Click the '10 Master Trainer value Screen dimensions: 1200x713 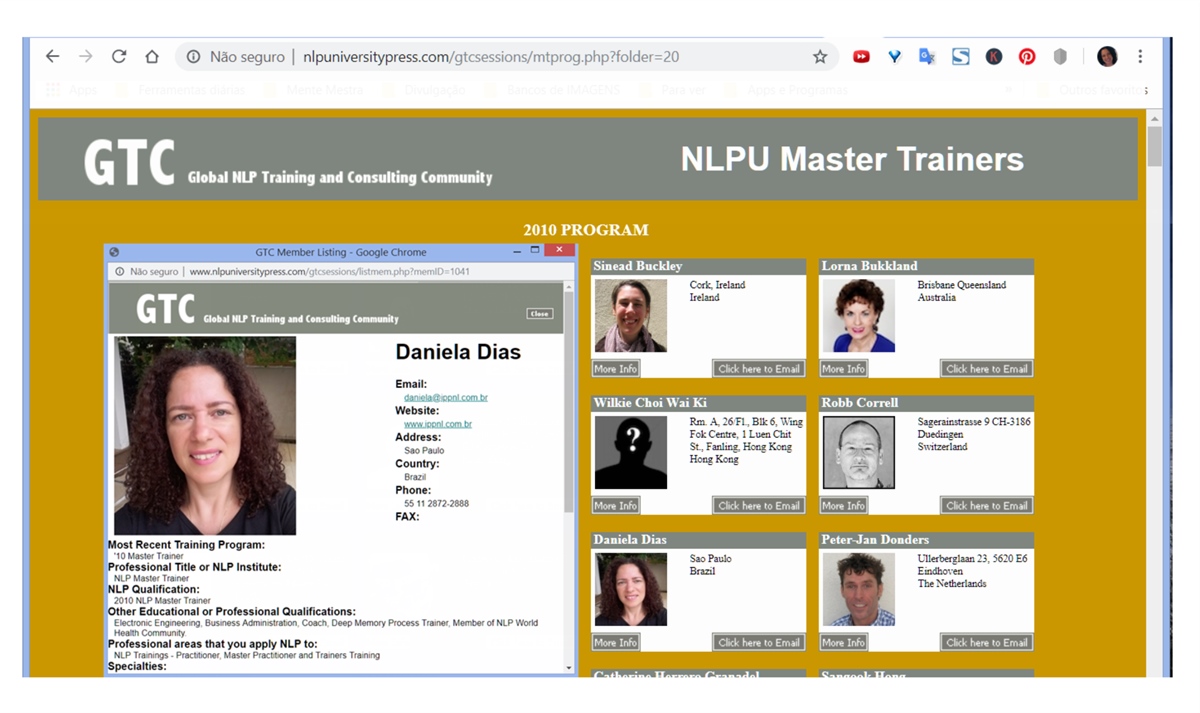pyautogui.click(x=148, y=556)
